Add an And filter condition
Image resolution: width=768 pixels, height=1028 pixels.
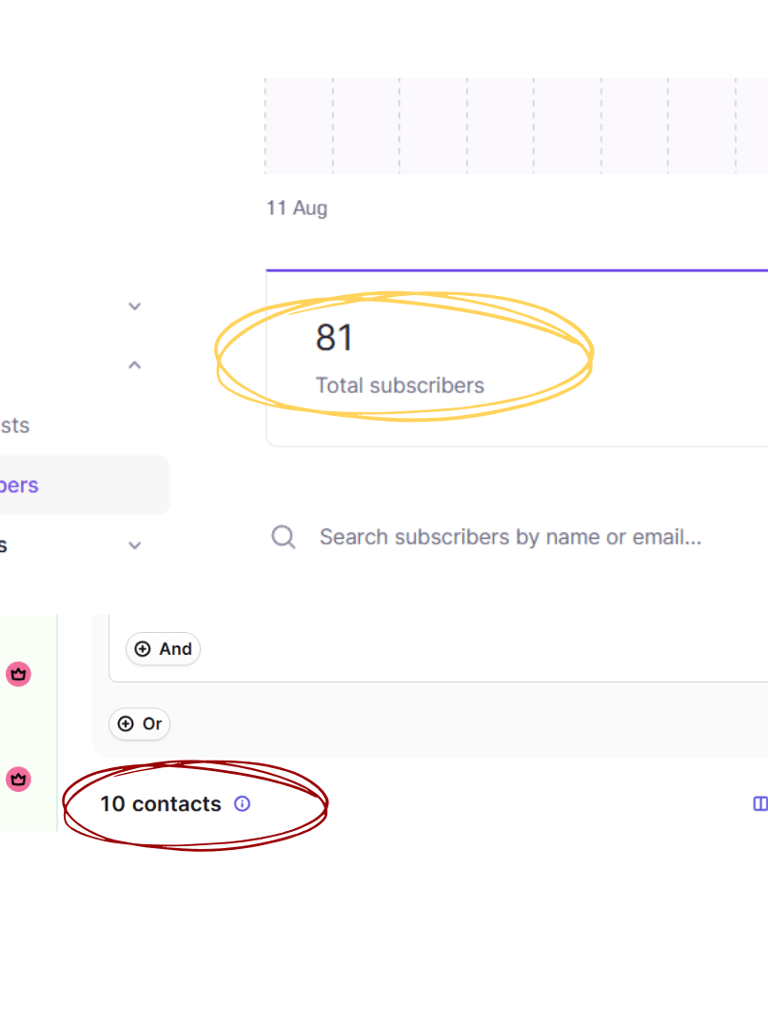163,649
